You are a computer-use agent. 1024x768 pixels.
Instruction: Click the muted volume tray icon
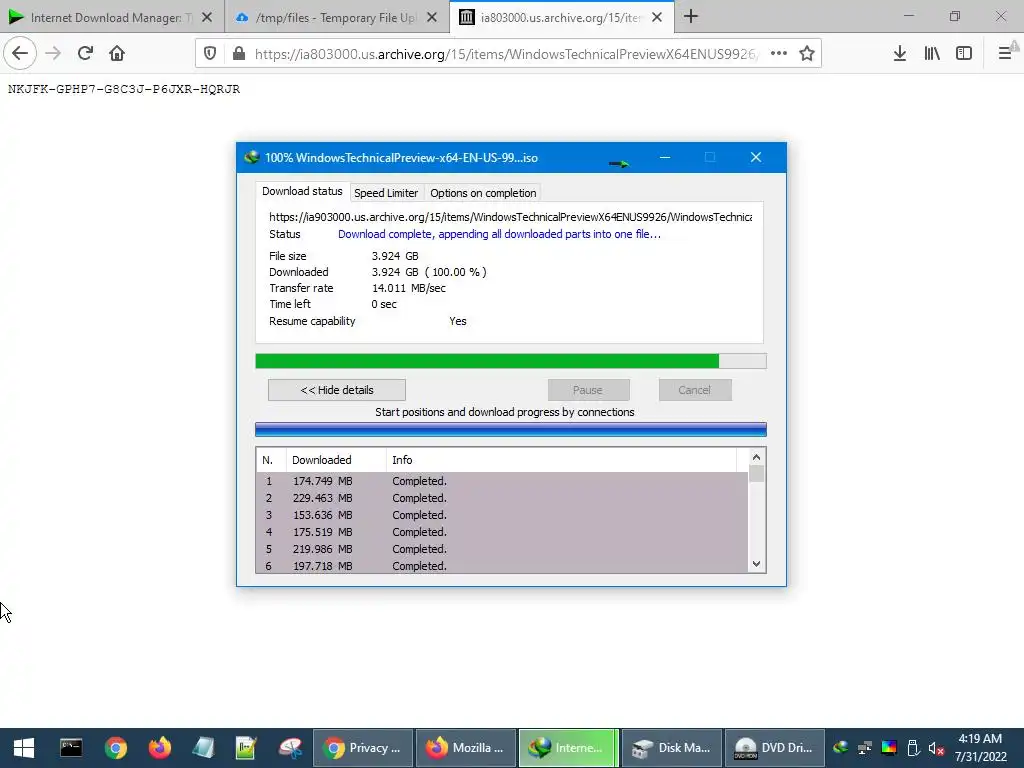click(x=936, y=748)
